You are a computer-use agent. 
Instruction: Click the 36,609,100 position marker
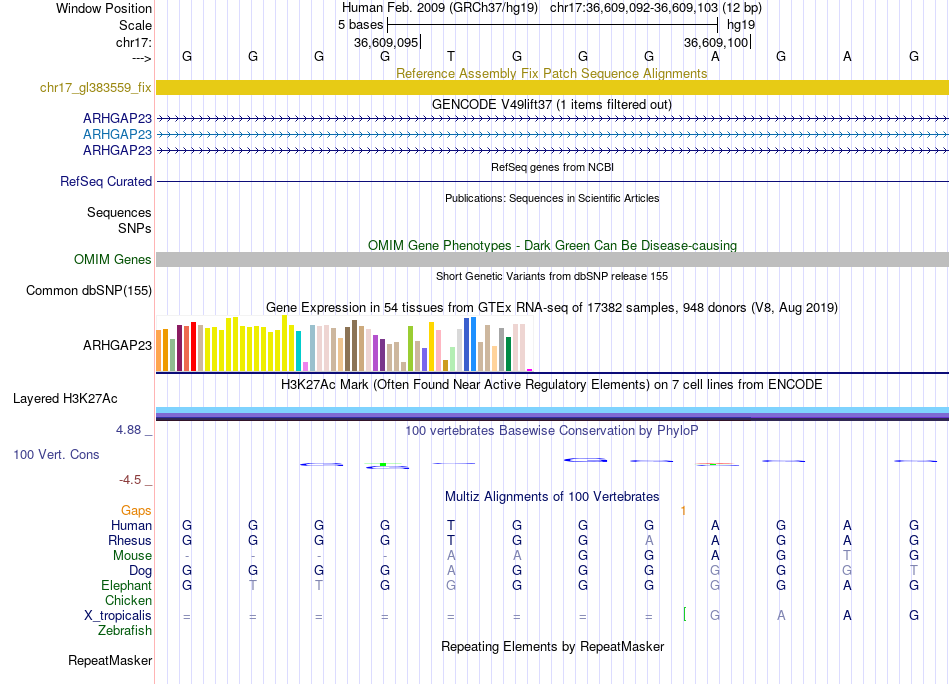716,42
